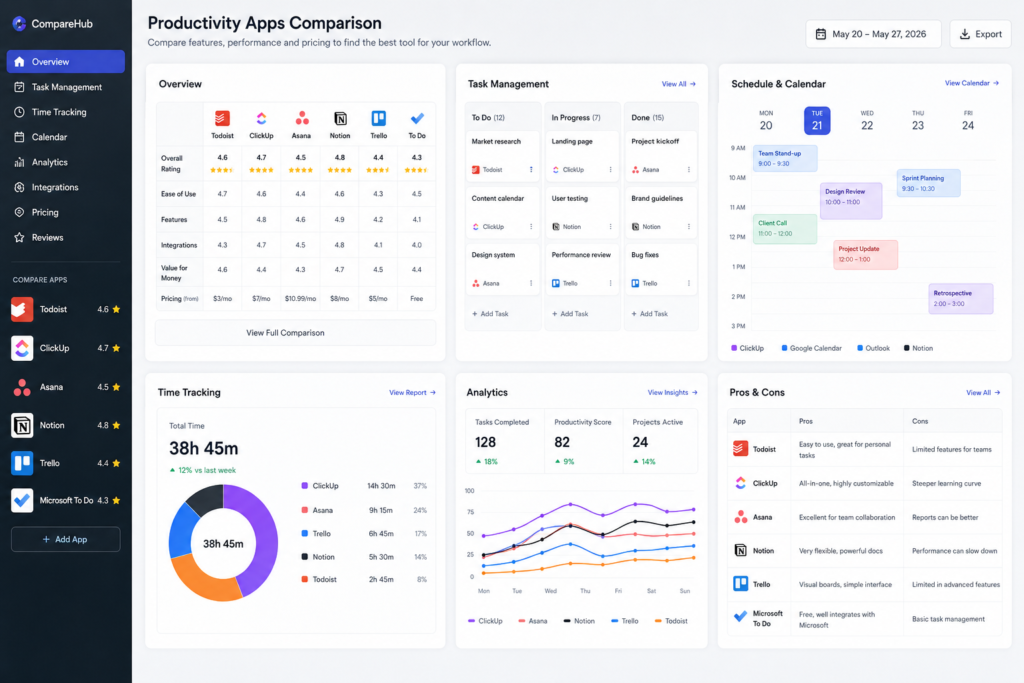Click Trello icon in Pros & Cons table
This screenshot has height=683, width=1024.
pyautogui.click(x=740, y=584)
